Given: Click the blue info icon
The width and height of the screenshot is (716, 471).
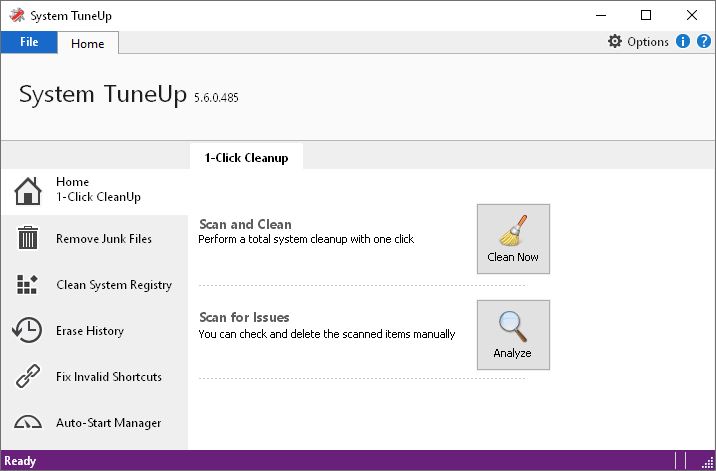Looking at the screenshot, I should pos(683,42).
